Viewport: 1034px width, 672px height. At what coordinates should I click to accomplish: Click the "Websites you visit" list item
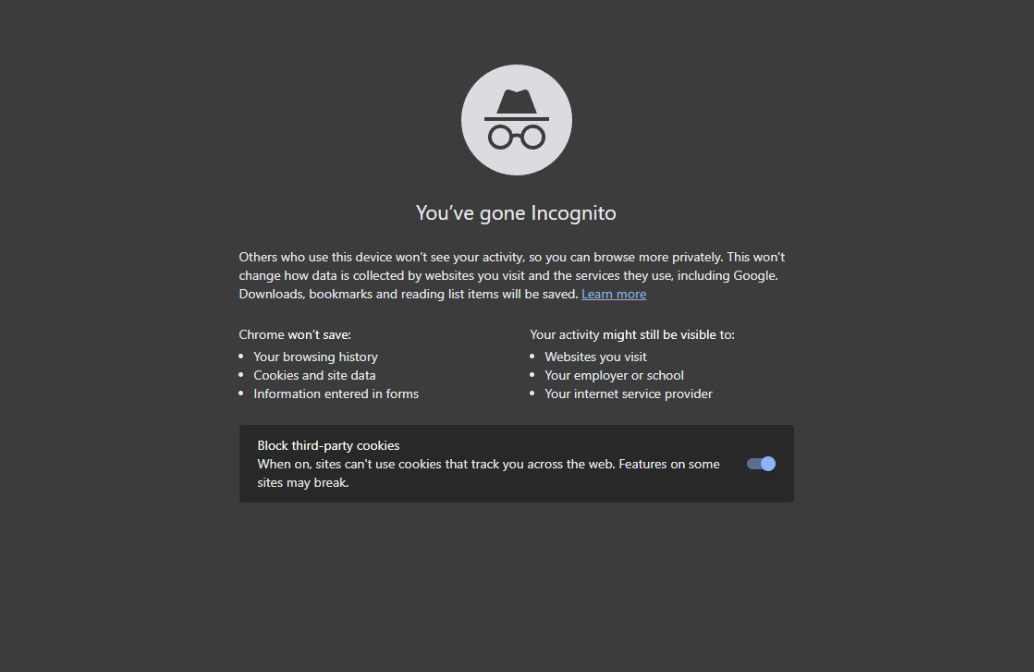click(x=595, y=357)
